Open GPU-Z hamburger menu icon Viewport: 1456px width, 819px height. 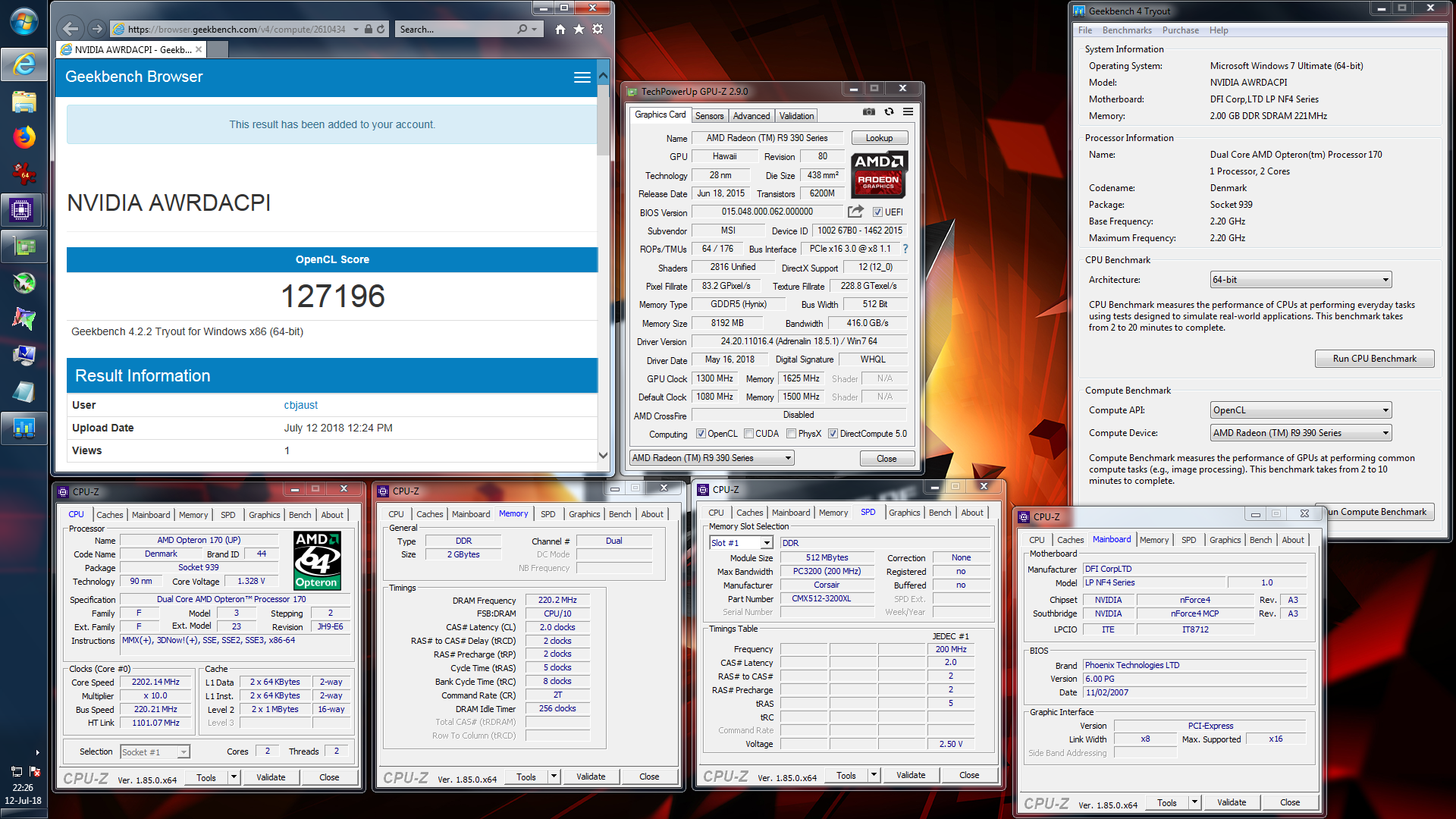[908, 112]
